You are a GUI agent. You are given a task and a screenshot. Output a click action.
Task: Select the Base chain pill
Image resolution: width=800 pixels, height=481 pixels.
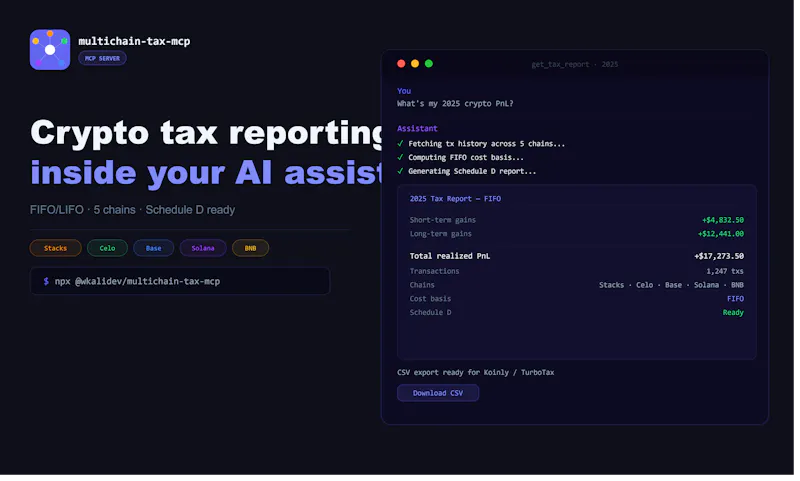coord(155,250)
